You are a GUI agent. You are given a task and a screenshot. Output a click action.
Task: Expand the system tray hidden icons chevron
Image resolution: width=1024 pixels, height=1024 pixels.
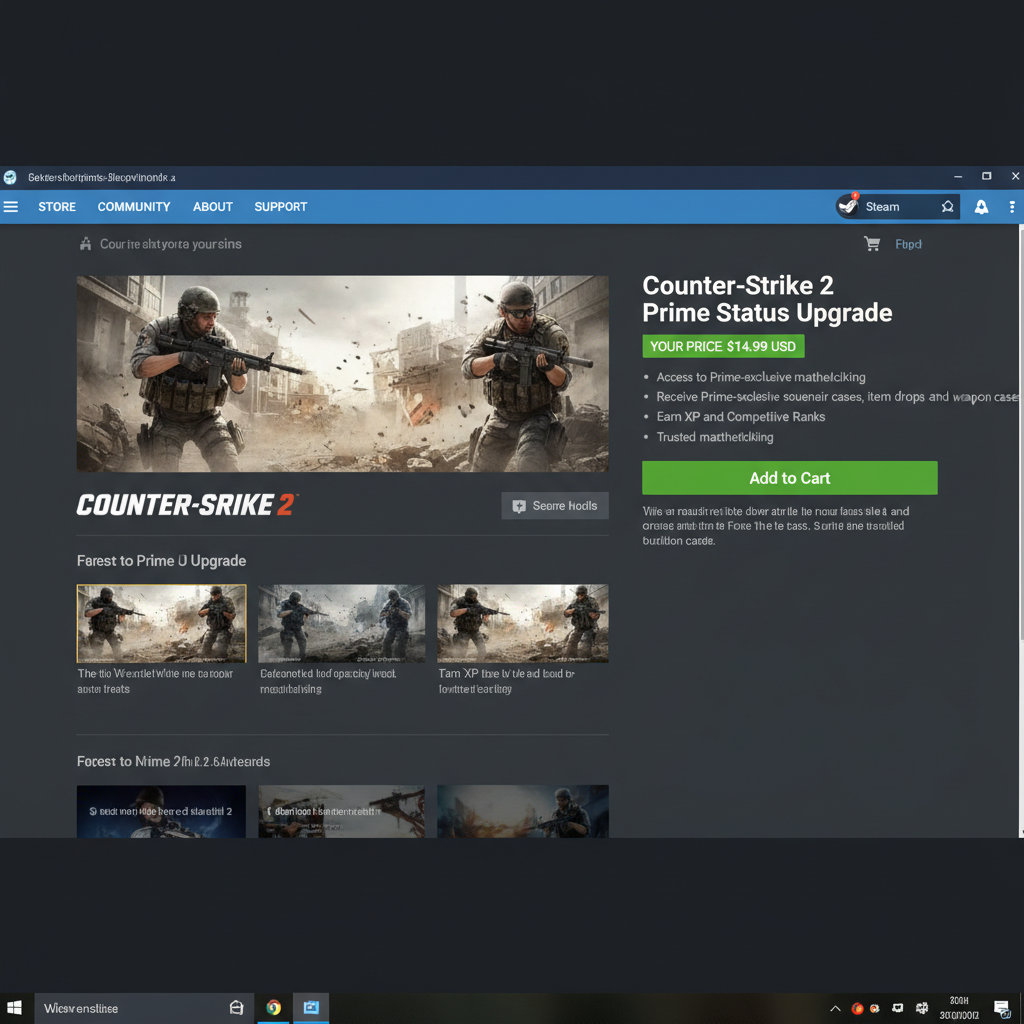tap(835, 1008)
